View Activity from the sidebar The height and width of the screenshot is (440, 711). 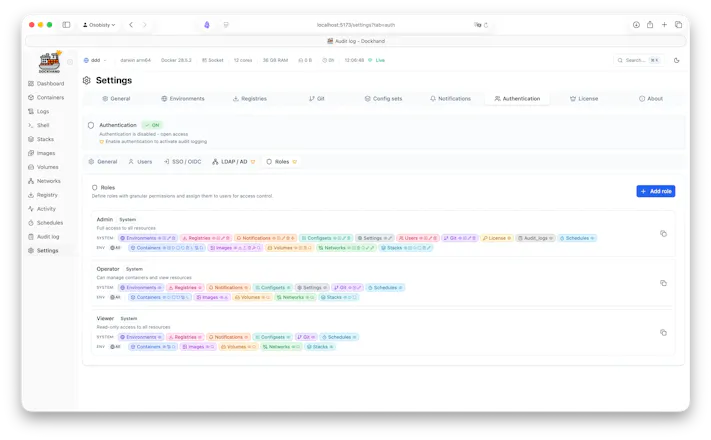click(x=42, y=209)
